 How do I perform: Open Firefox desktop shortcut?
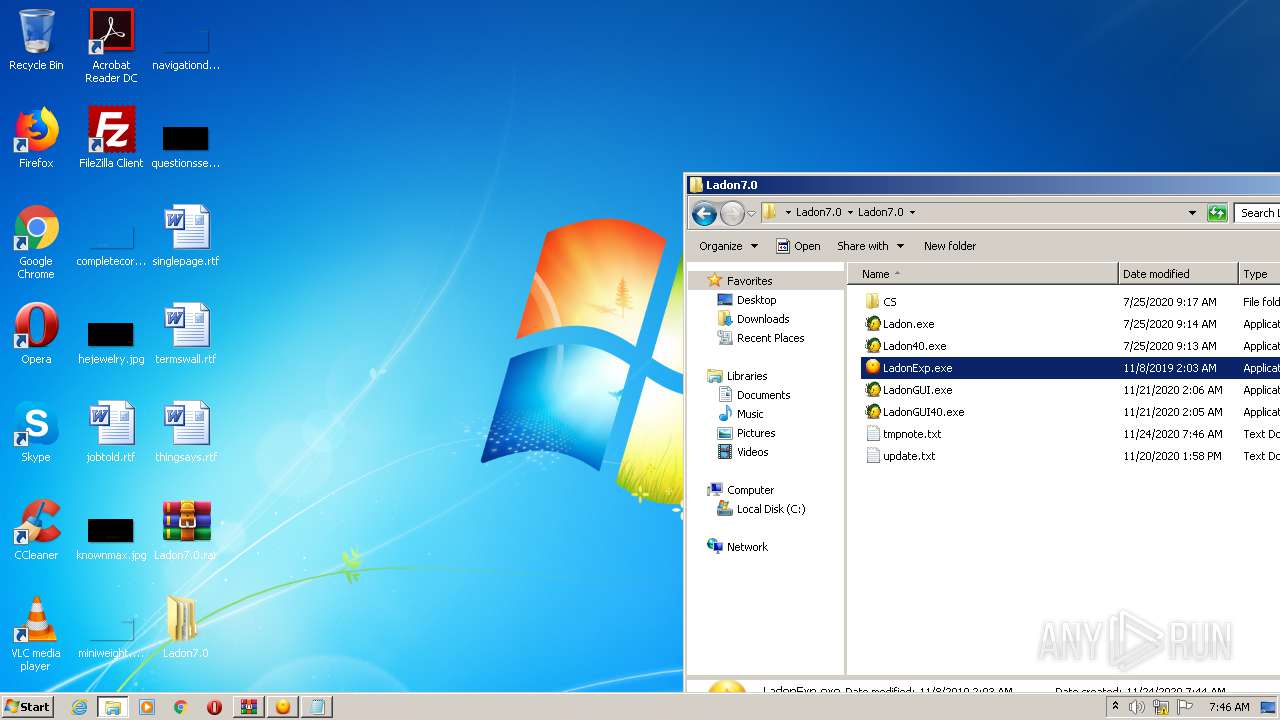[36, 138]
